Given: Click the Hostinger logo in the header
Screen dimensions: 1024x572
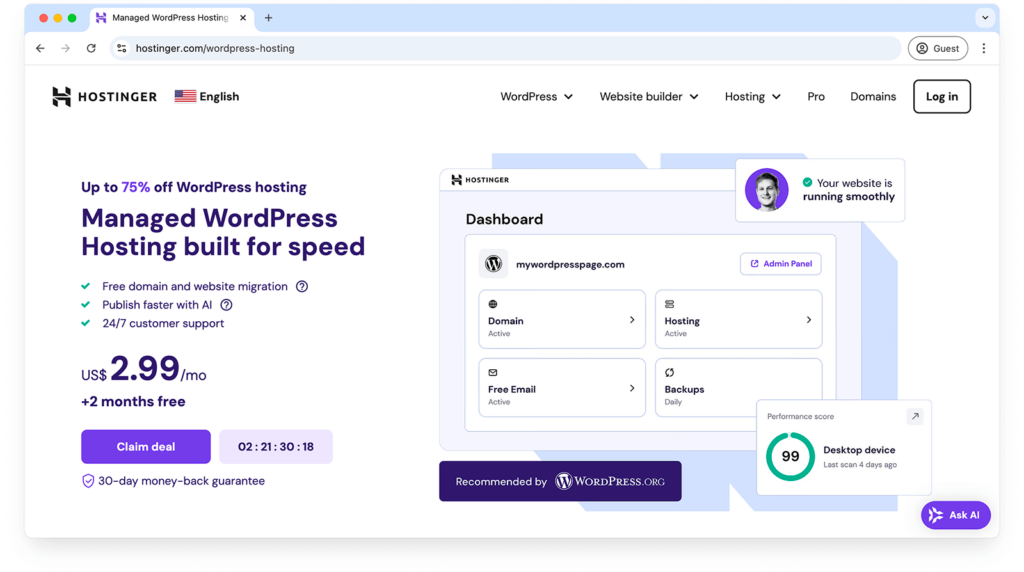Looking at the screenshot, I should point(104,97).
